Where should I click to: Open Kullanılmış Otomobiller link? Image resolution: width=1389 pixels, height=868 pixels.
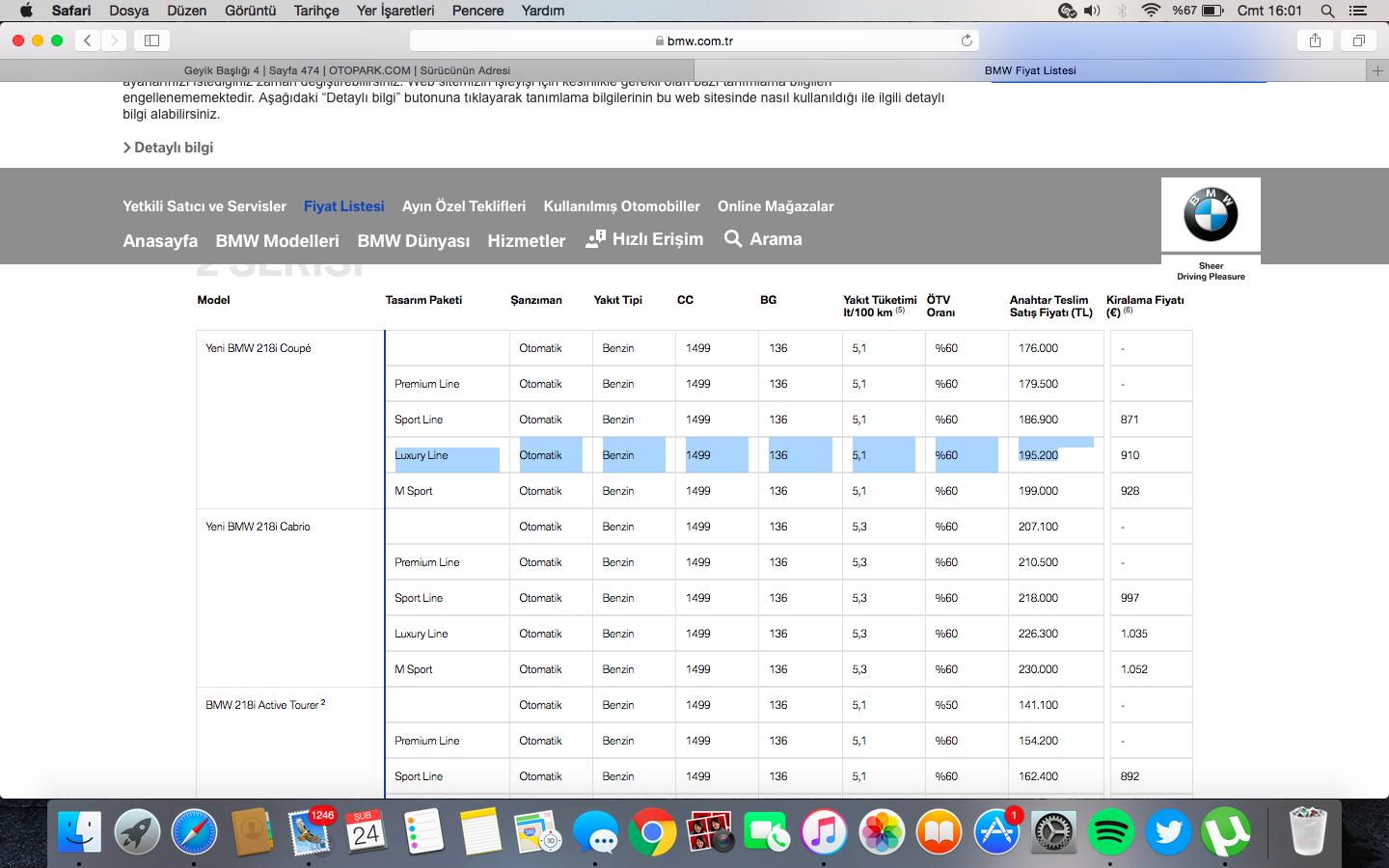621,206
